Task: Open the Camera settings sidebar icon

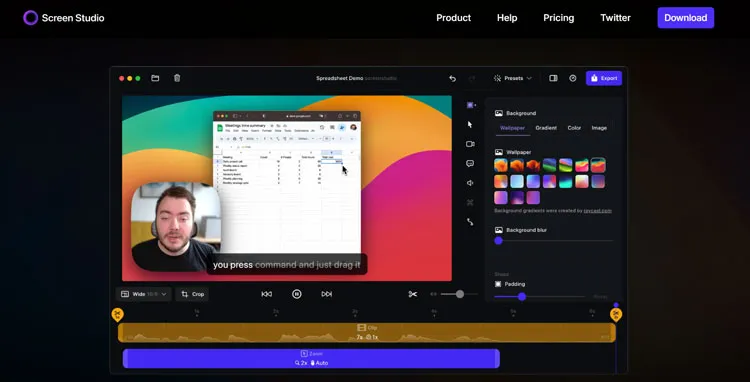Action: [470, 144]
